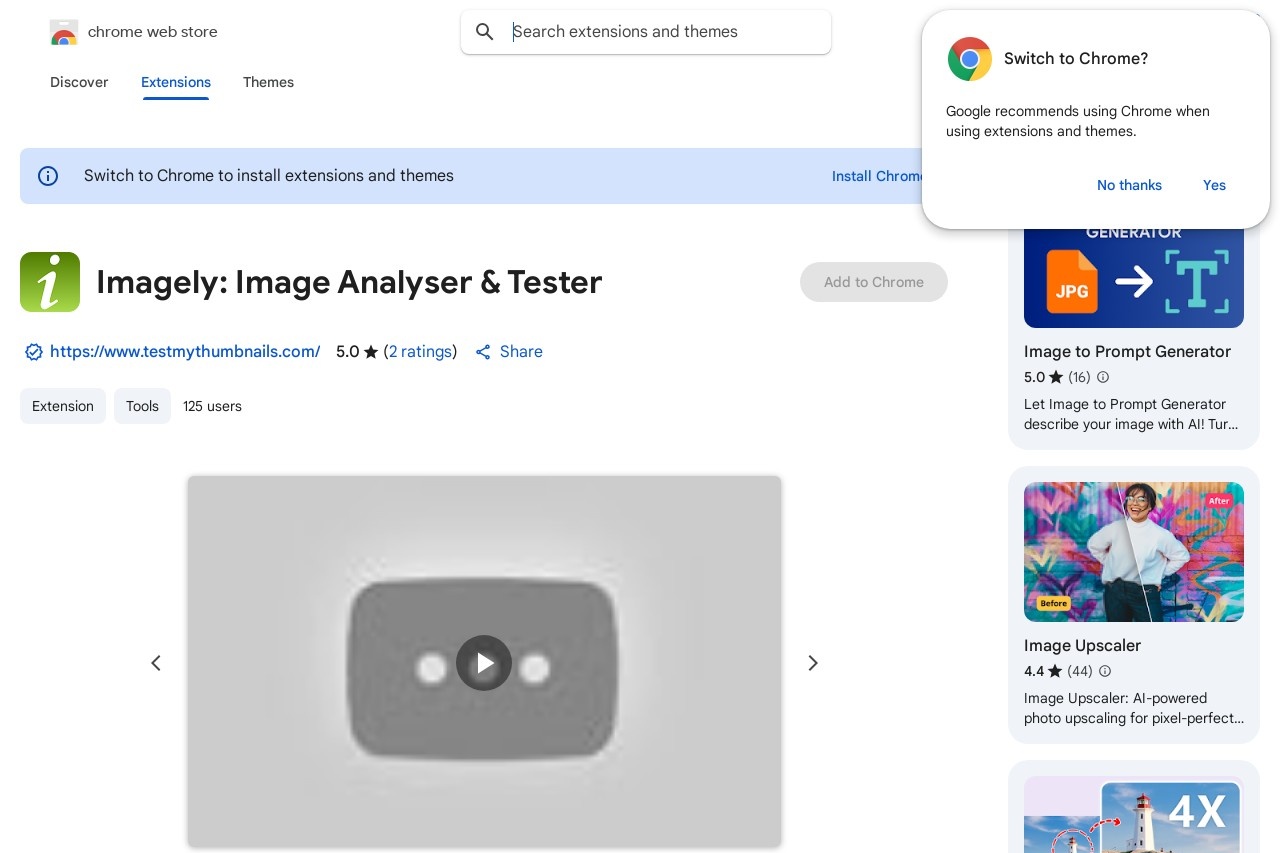The width and height of the screenshot is (1280, 853).
Task: Decline with No thanks in the popup
Action: click(1129, 185)
